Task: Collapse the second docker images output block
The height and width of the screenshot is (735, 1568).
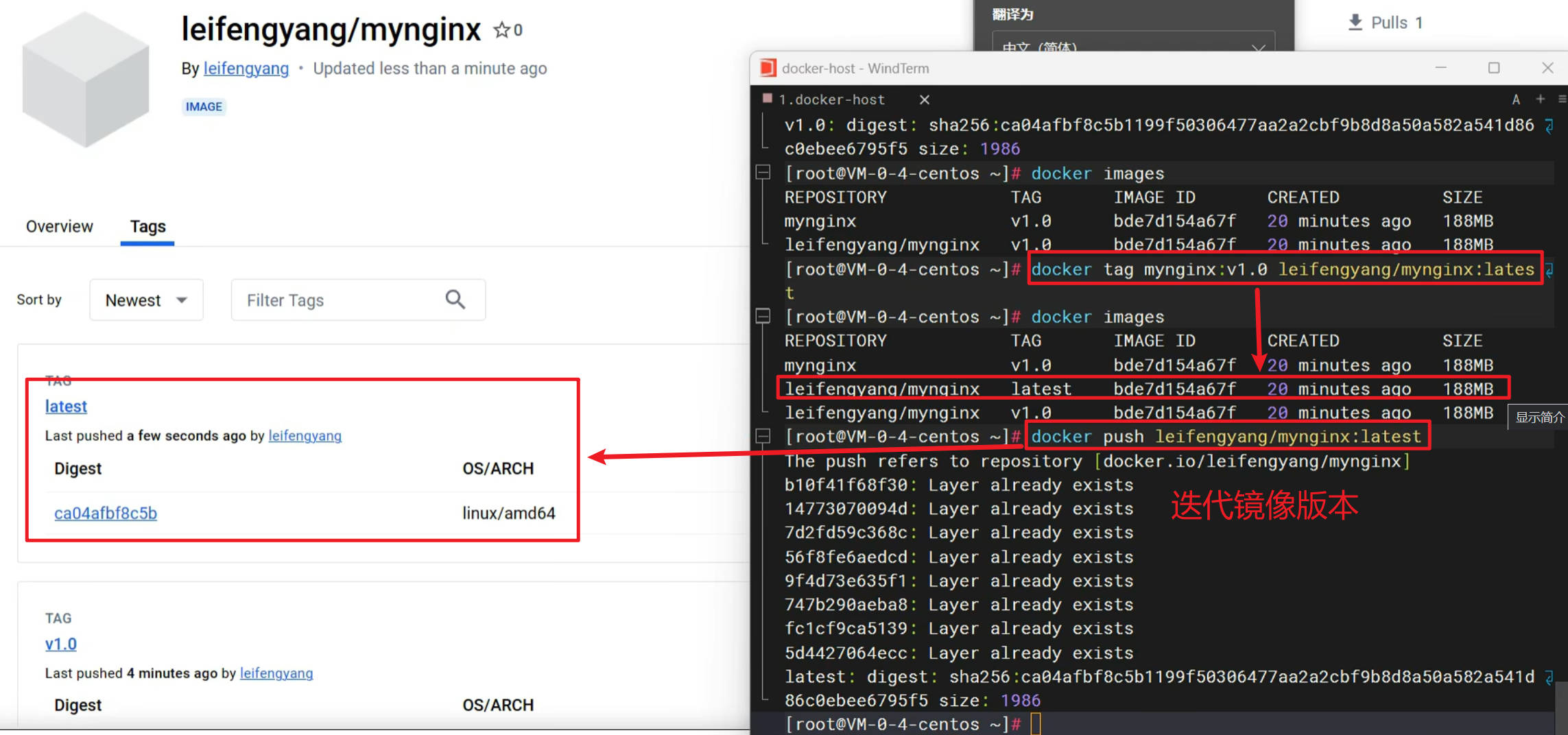Action: point(763,316)
